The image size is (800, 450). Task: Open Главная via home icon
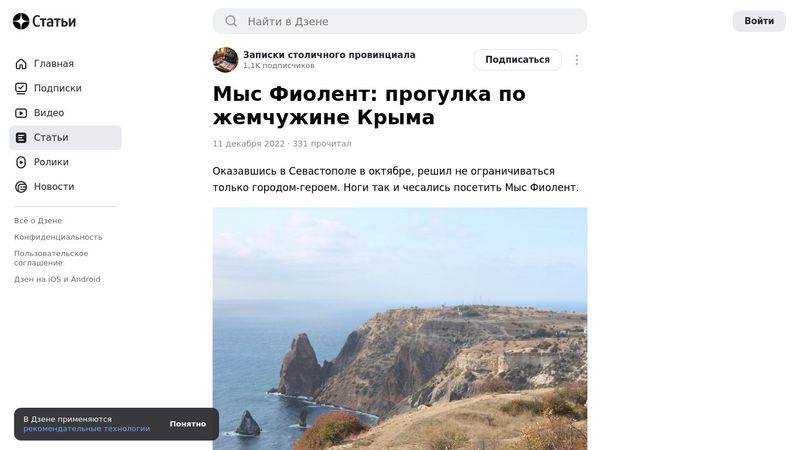coord(21,64)
